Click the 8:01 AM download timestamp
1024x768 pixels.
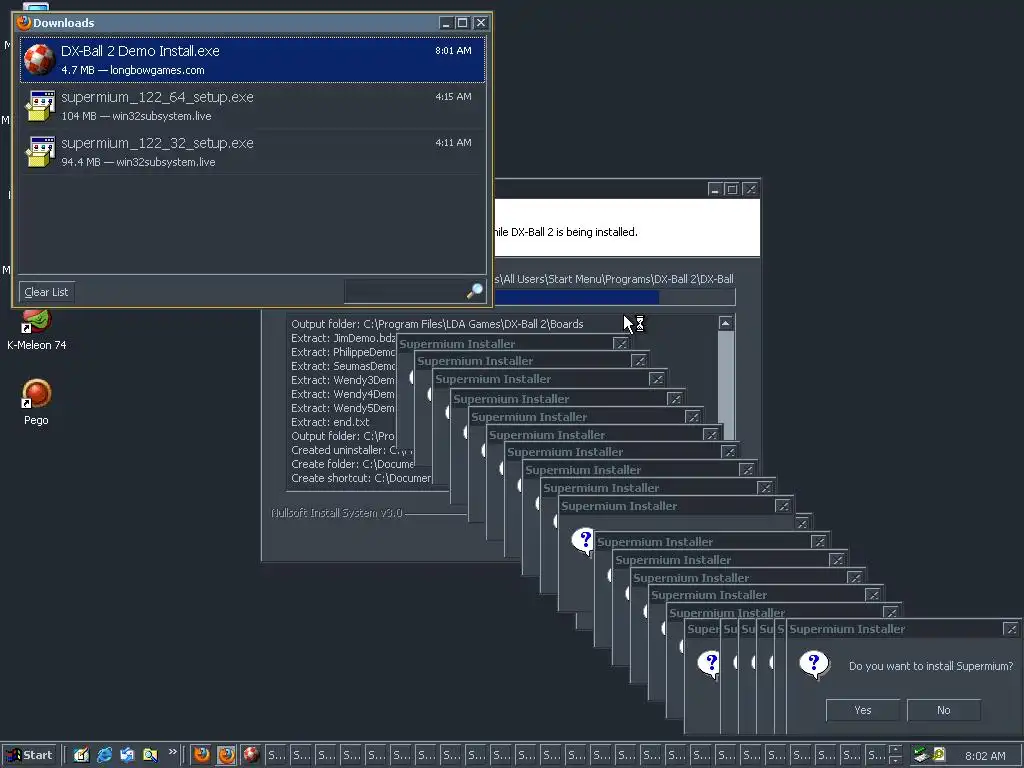453,50
